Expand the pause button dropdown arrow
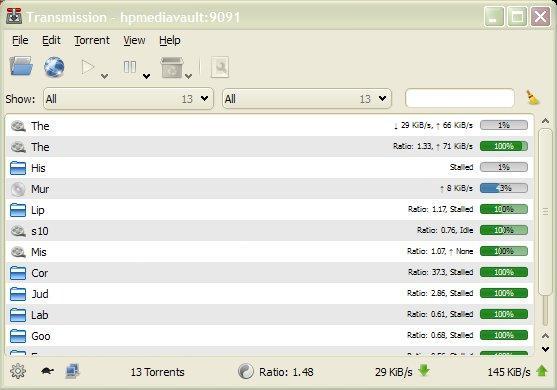The width and height of the screenshot is (557, 390). click(146, 76)
